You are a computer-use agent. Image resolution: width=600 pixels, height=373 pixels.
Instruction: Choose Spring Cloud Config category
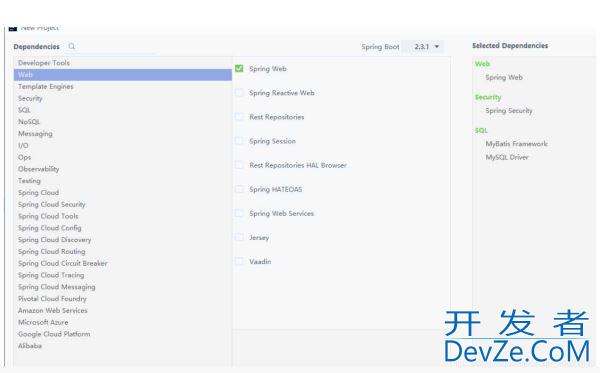pos(122,228)
